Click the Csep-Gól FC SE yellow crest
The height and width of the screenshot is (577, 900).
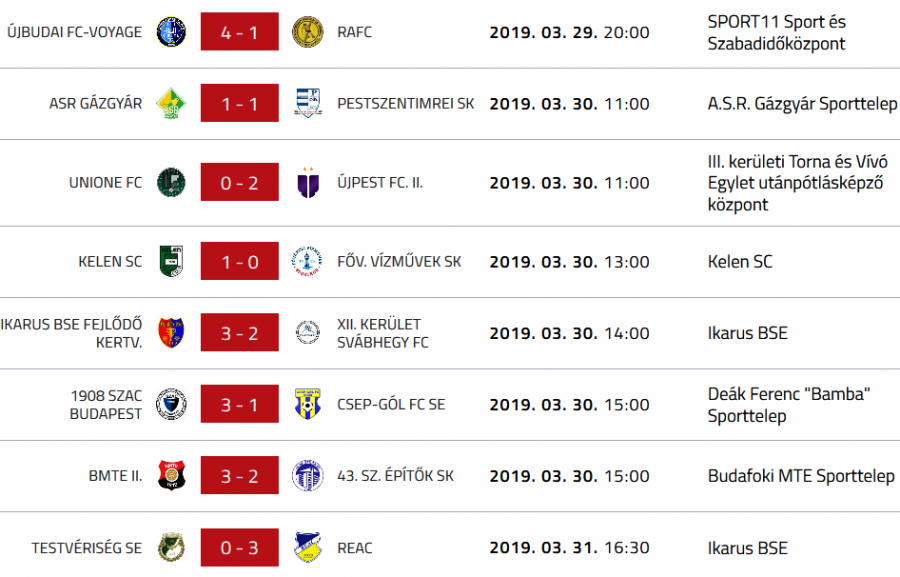(307, 405)
